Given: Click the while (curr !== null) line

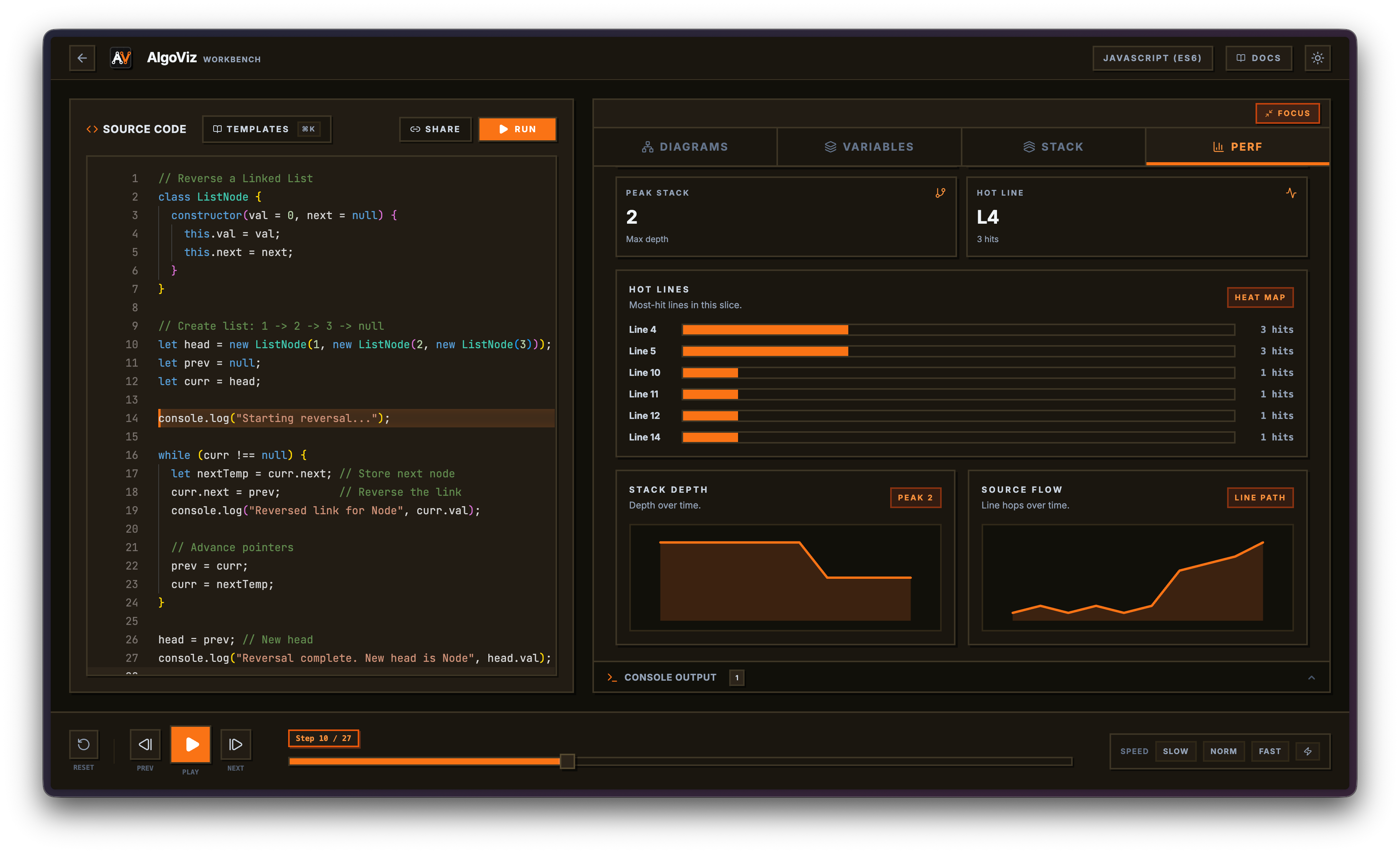Looking at the screenshot, I should pyautogui.click(x=232, y=455).
